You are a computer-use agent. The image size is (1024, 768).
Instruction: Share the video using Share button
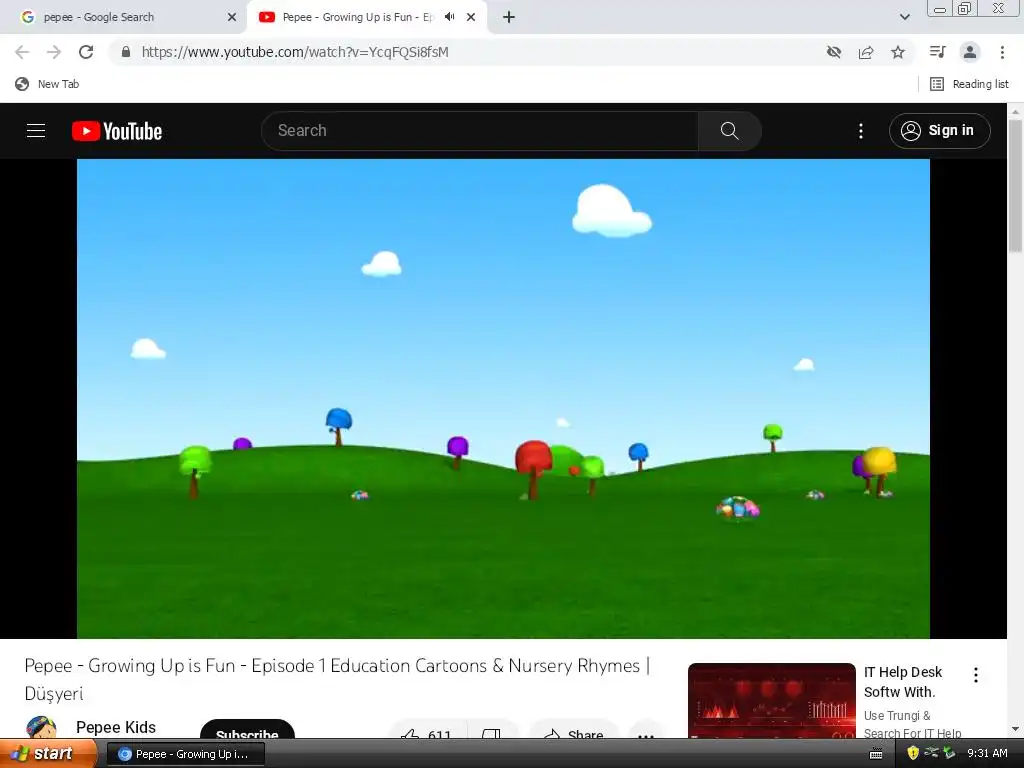click(x=574, y=731)
